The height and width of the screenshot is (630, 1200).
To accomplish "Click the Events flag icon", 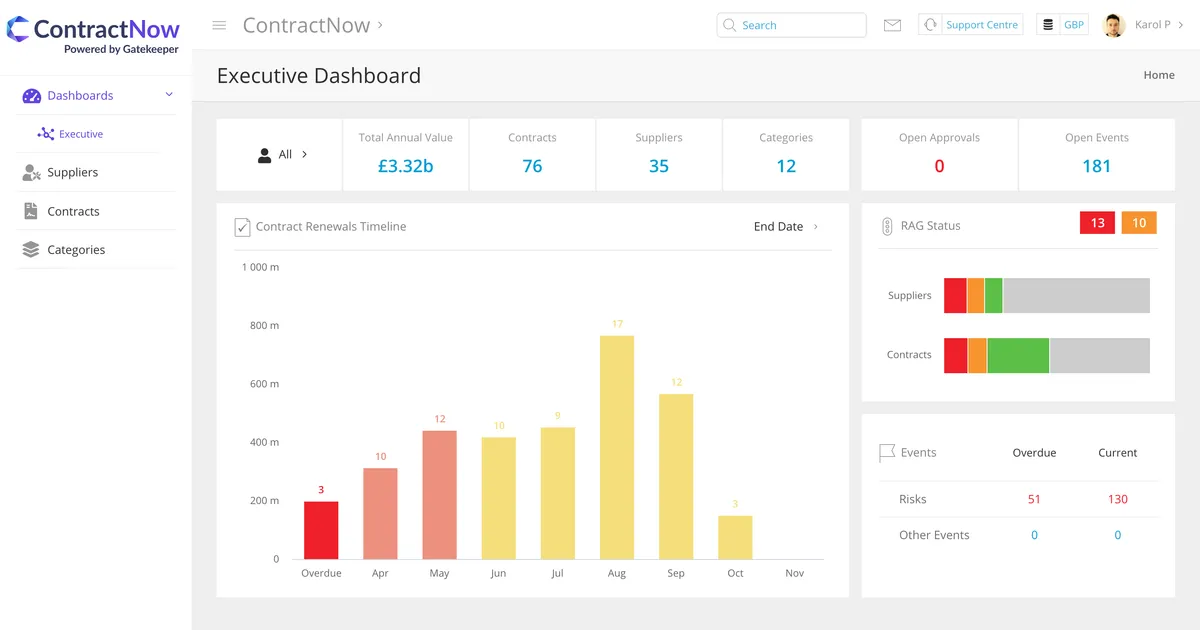I will 886,453.
